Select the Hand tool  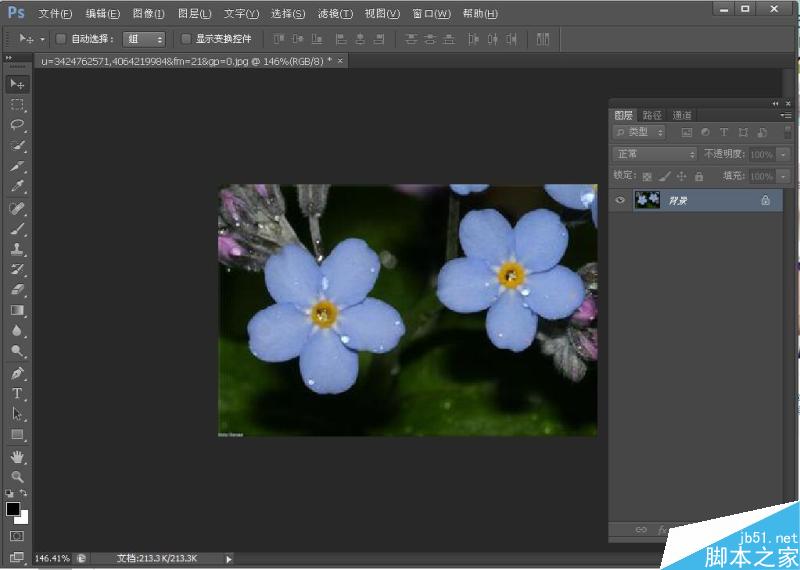17,456
